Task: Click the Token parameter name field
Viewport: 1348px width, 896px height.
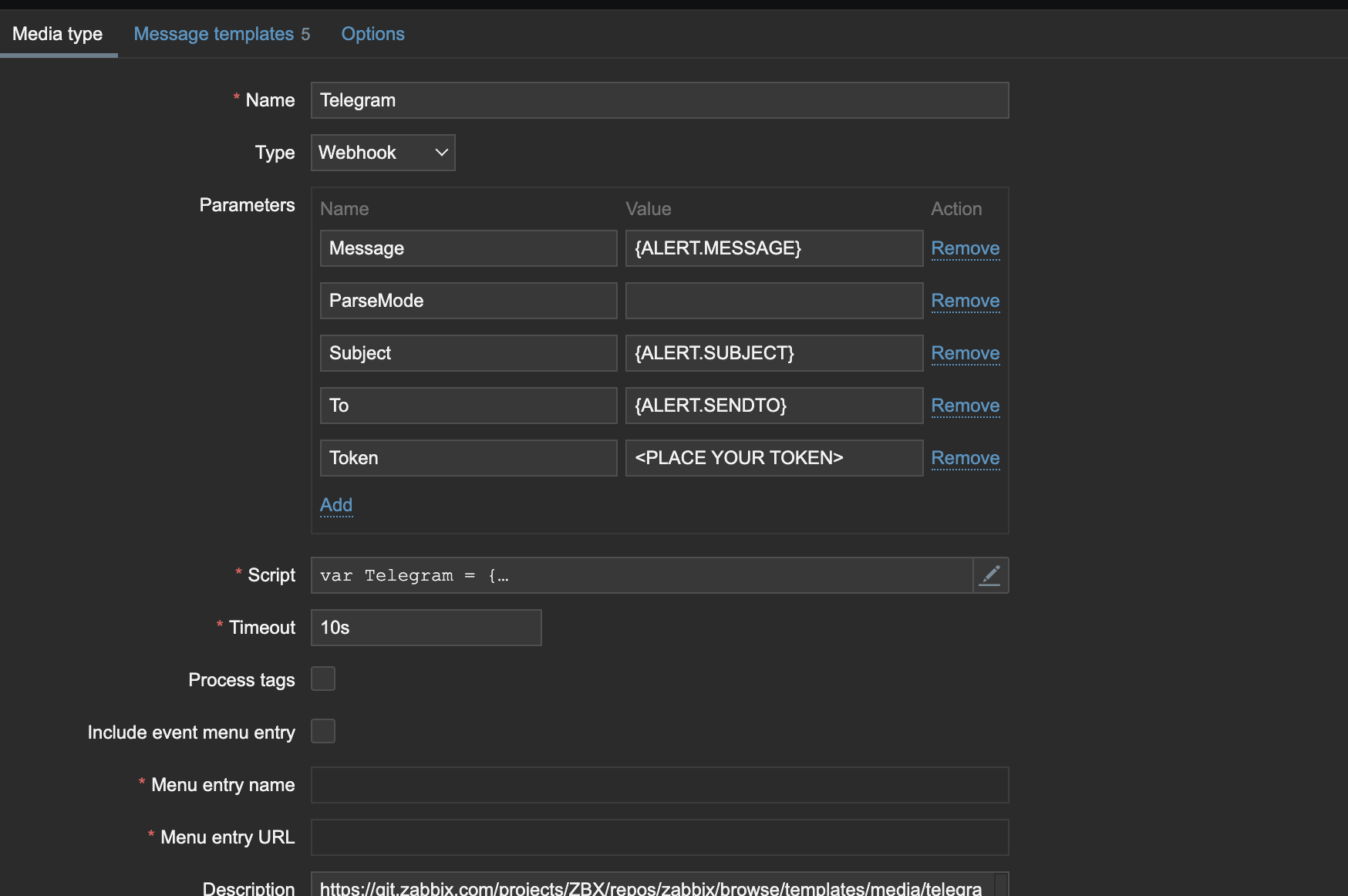Action: pos(469,458)
